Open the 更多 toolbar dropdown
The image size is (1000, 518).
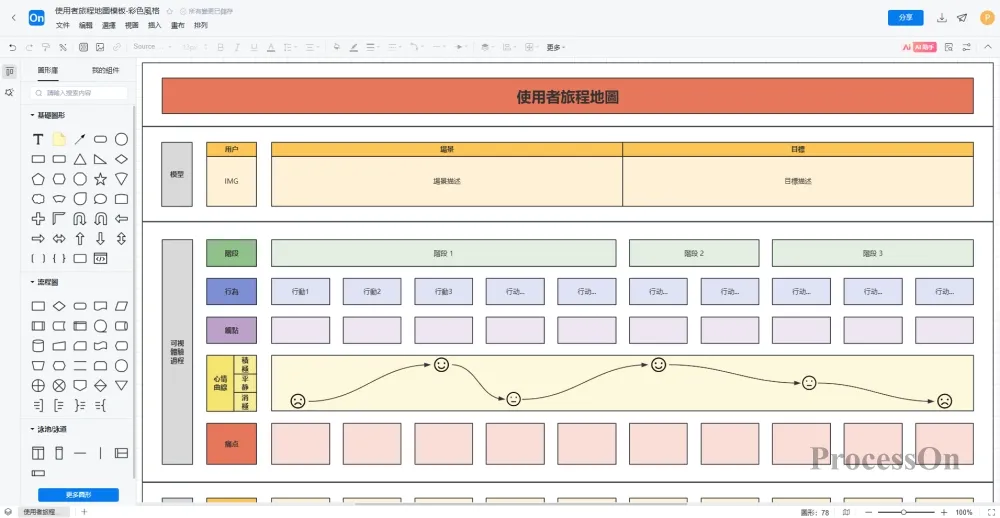[555, 47]
